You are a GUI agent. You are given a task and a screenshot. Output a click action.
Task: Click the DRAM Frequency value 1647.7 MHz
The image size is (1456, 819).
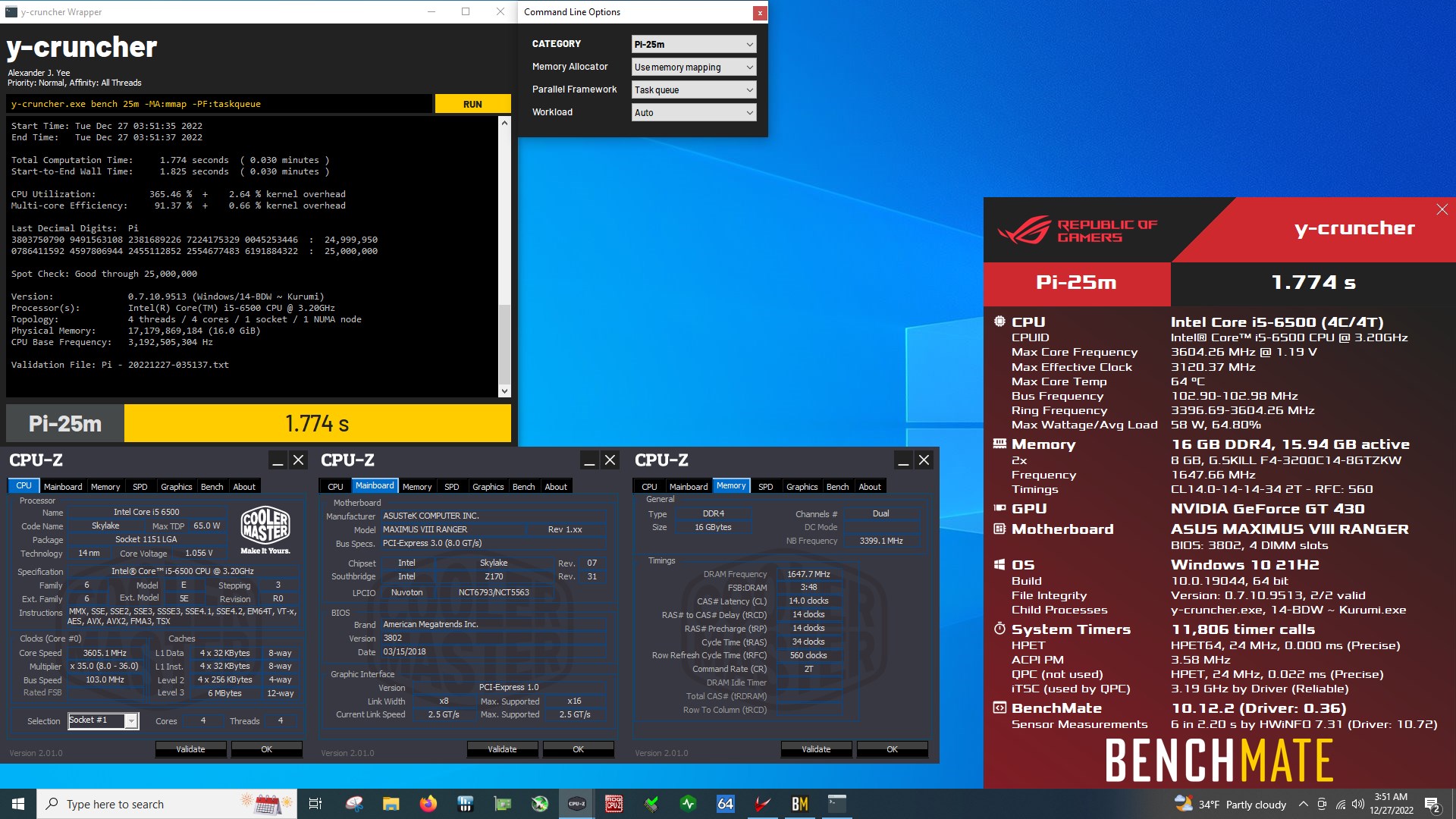pyautogui.click(x=808, y=574)
